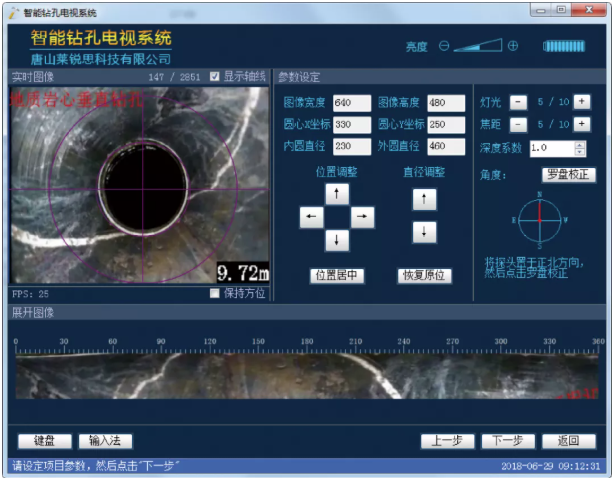Raise 焦距 value with plus button
The image size is (614, 483).
(583, 125)
